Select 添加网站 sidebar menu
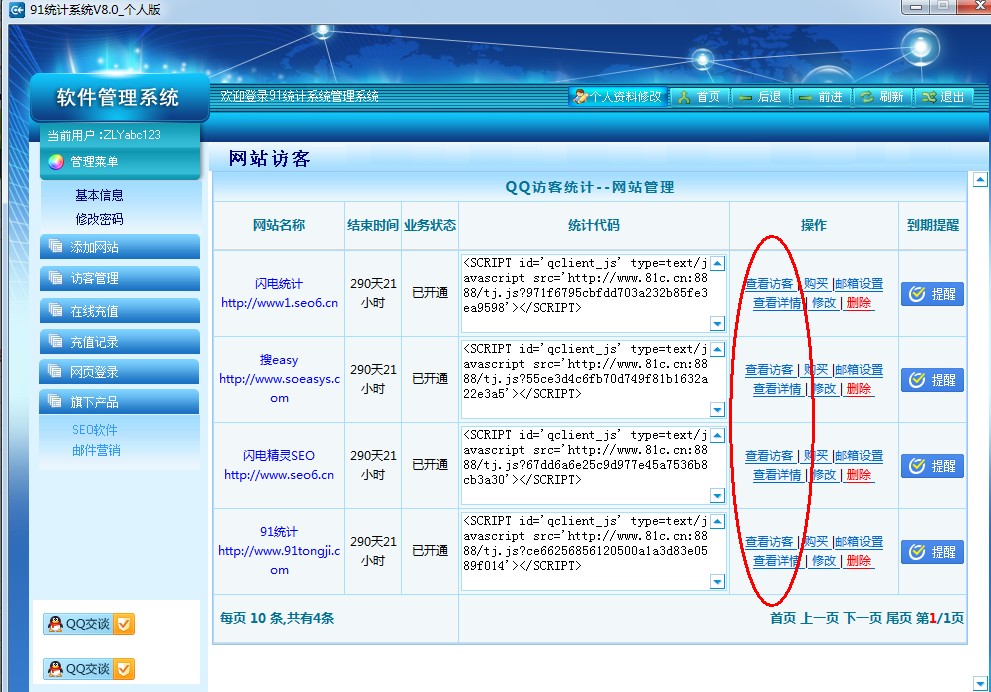 119,247
